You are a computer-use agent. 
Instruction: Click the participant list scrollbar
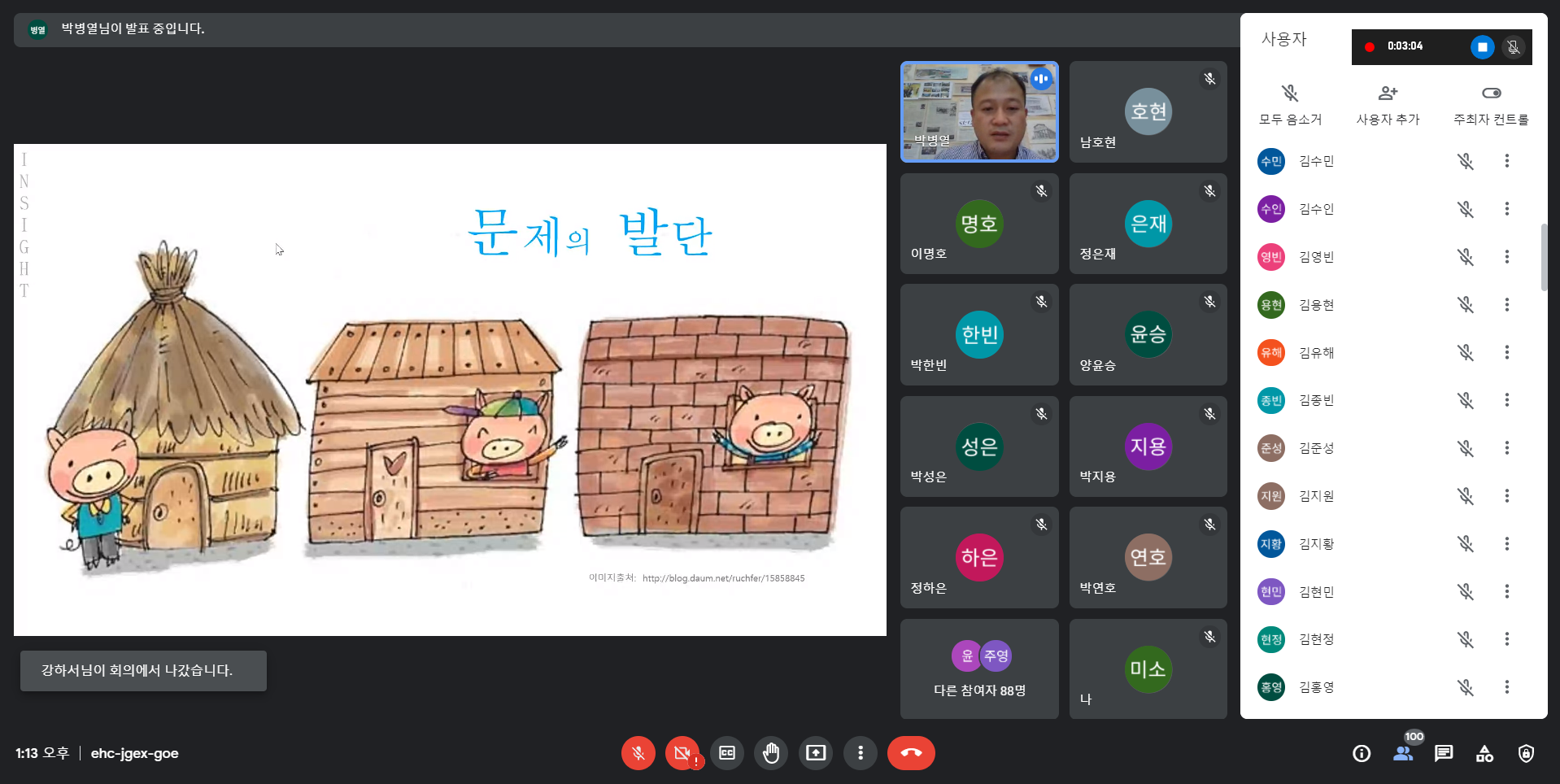1544,257
